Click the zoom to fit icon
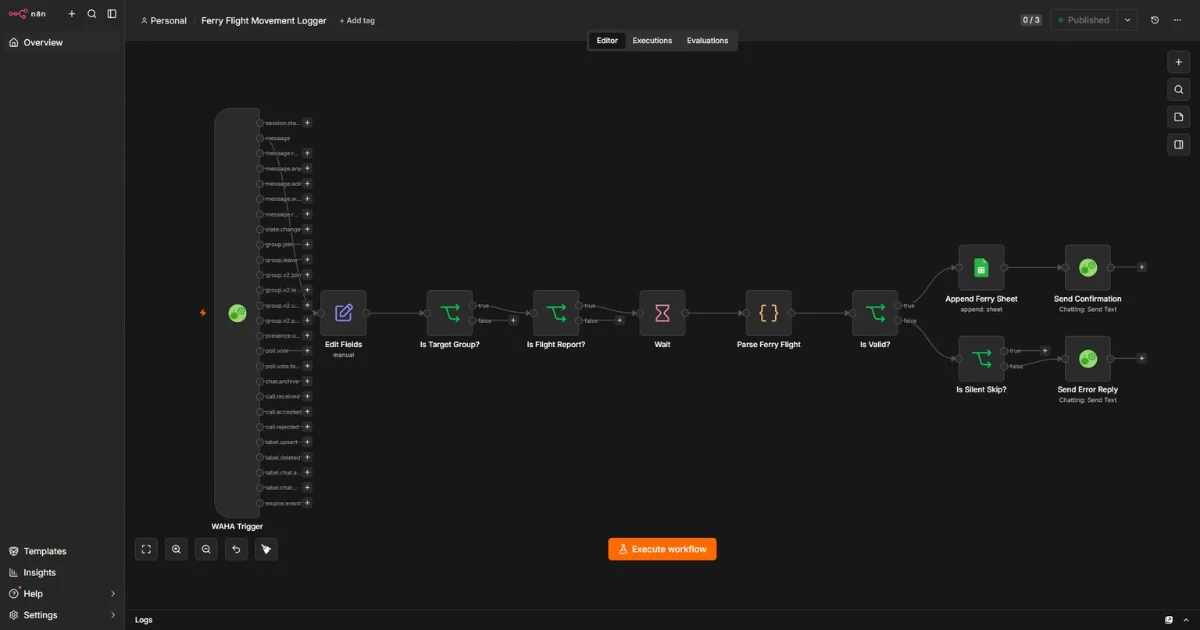The height and width of the screenshot is (630, 1200). (x=146, y=549)
